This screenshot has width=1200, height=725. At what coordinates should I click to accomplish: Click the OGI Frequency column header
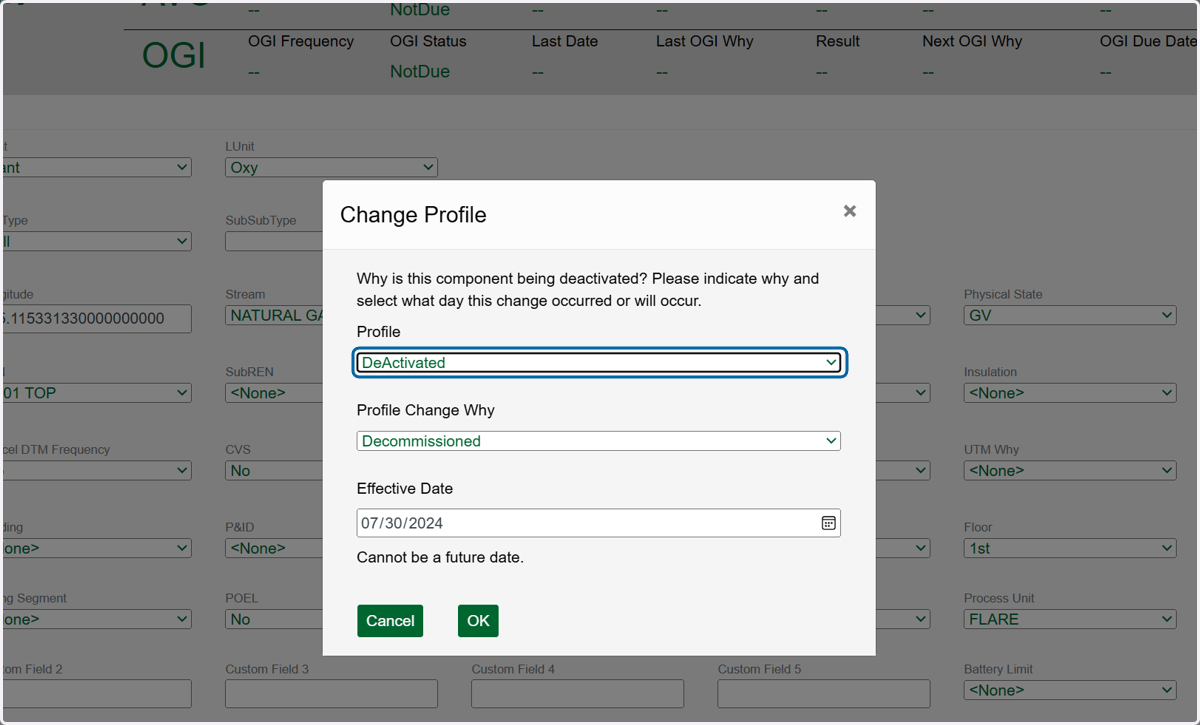[301, 41]
